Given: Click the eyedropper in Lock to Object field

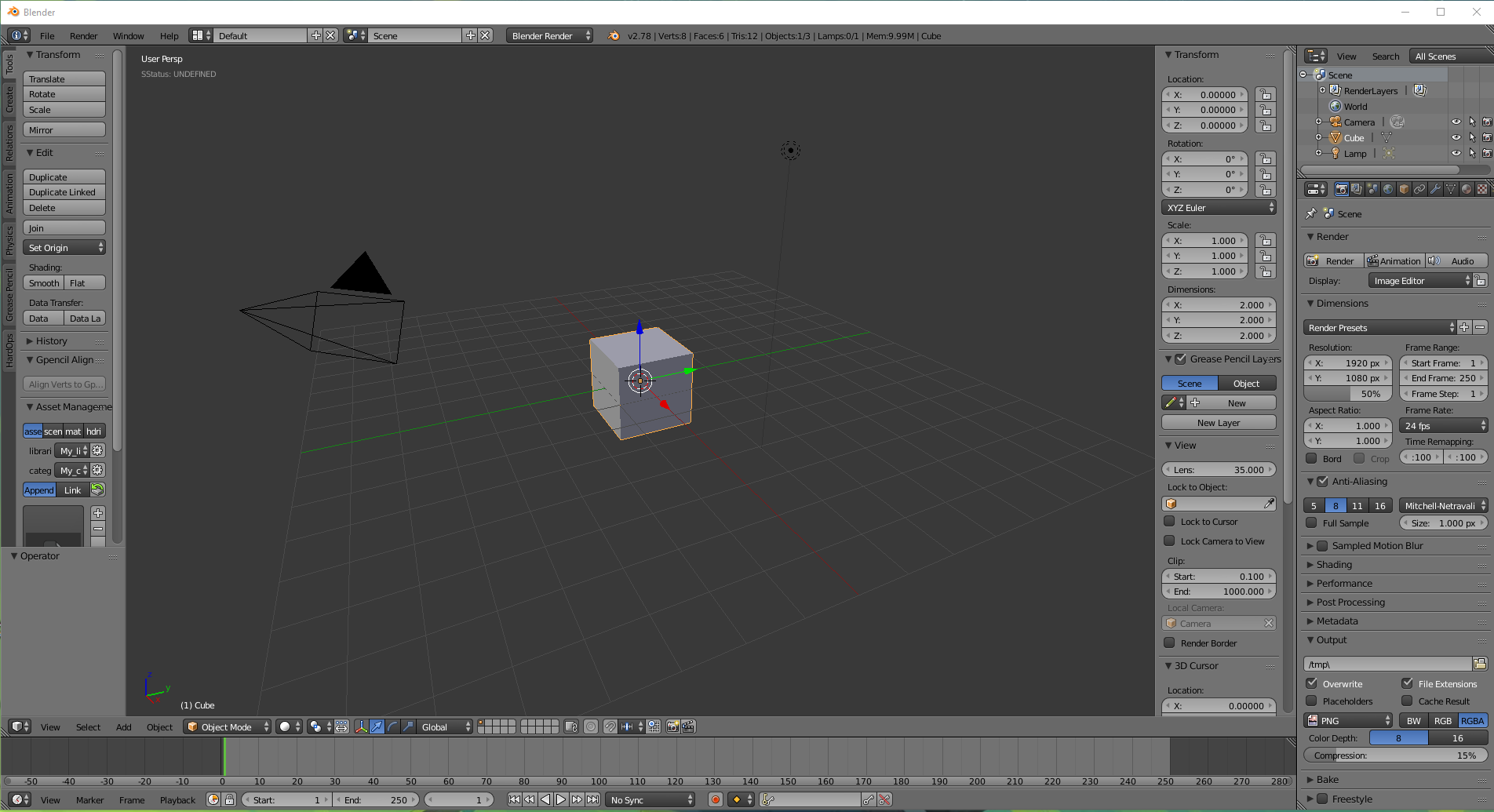Looking at the screenshot, I should (x=1269, y=504).
